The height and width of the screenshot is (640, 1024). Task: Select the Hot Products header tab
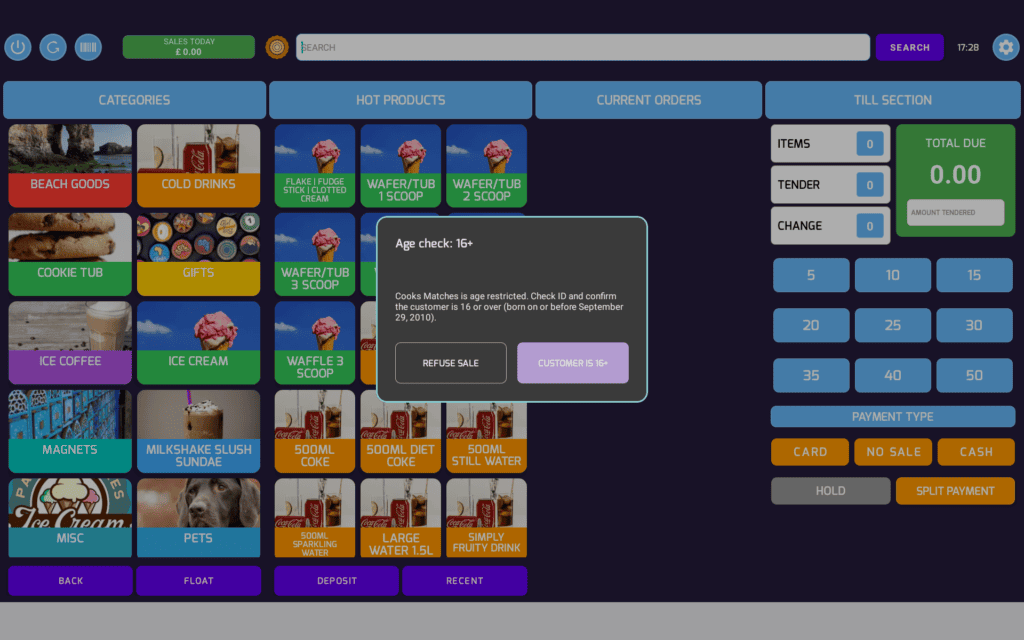[x=400, y=100]
